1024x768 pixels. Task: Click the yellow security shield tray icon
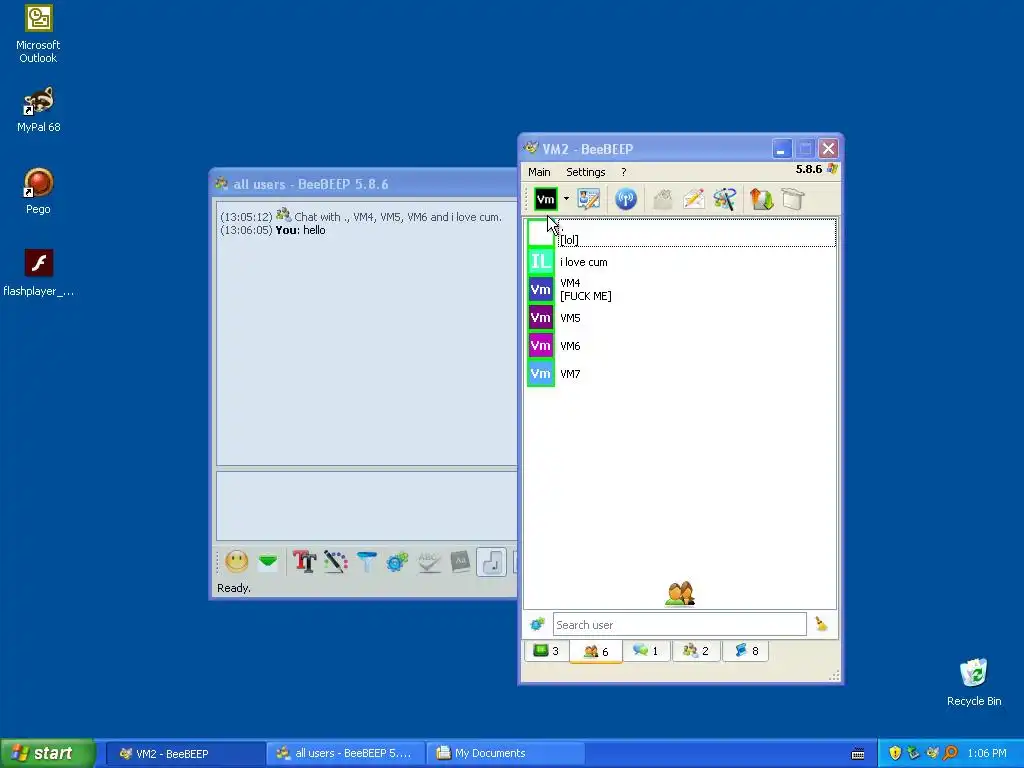[895, 753]
